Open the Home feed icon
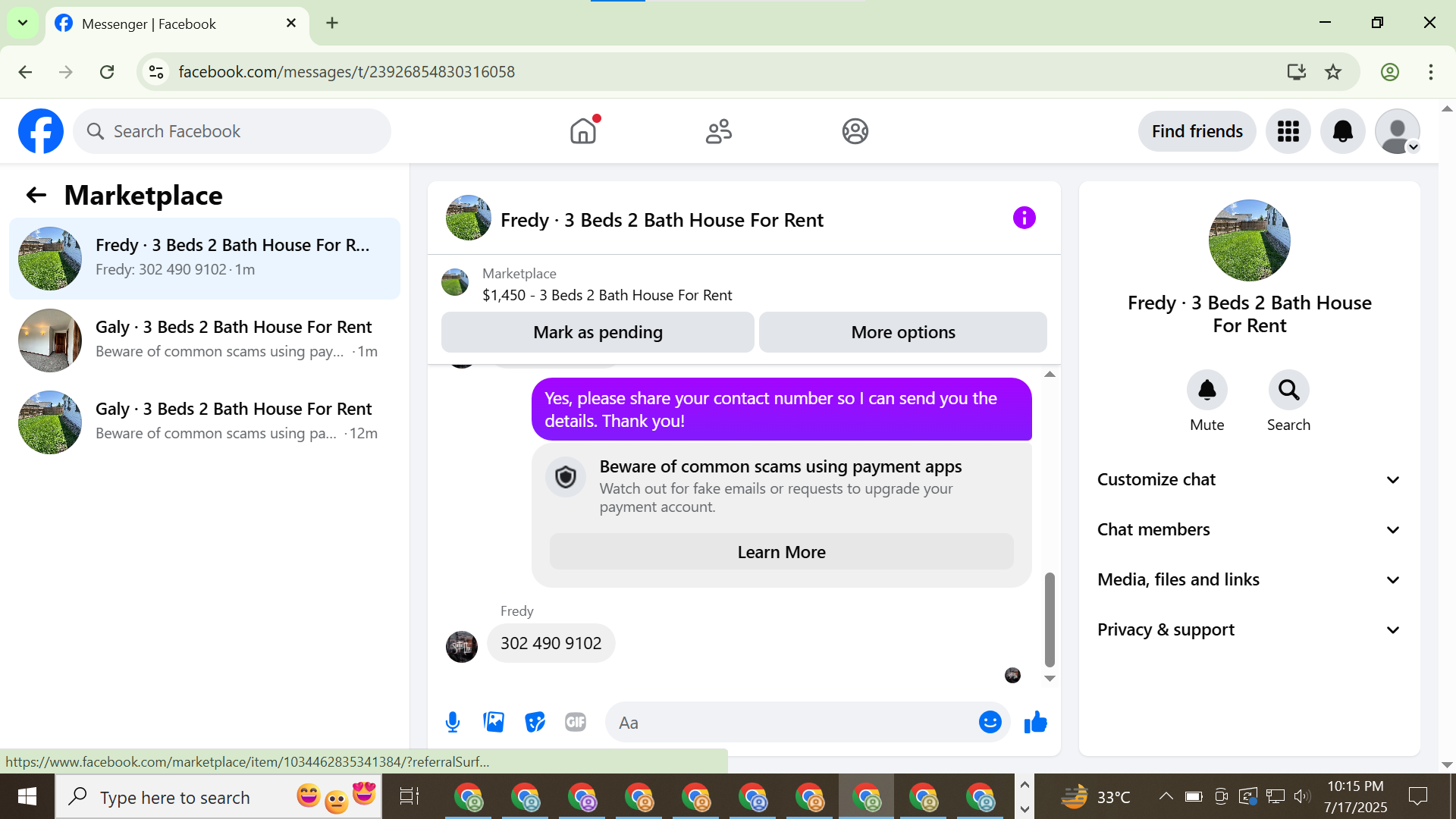This screenshot has height=819, width=1456. tap(583, 131)
